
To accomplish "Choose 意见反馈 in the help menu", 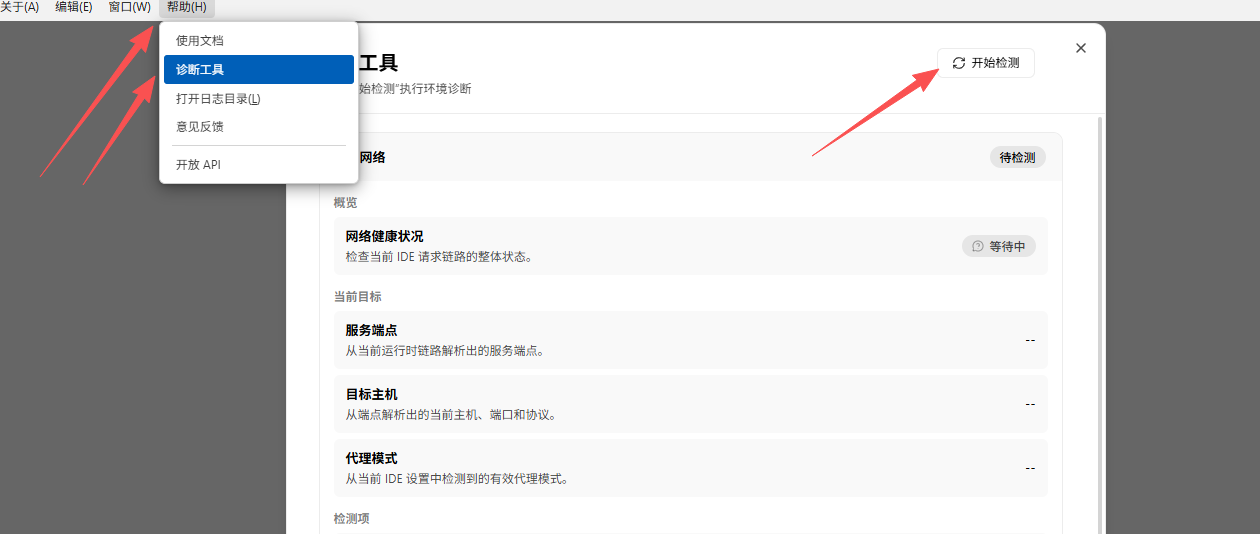I will click(x=259, y=127).
